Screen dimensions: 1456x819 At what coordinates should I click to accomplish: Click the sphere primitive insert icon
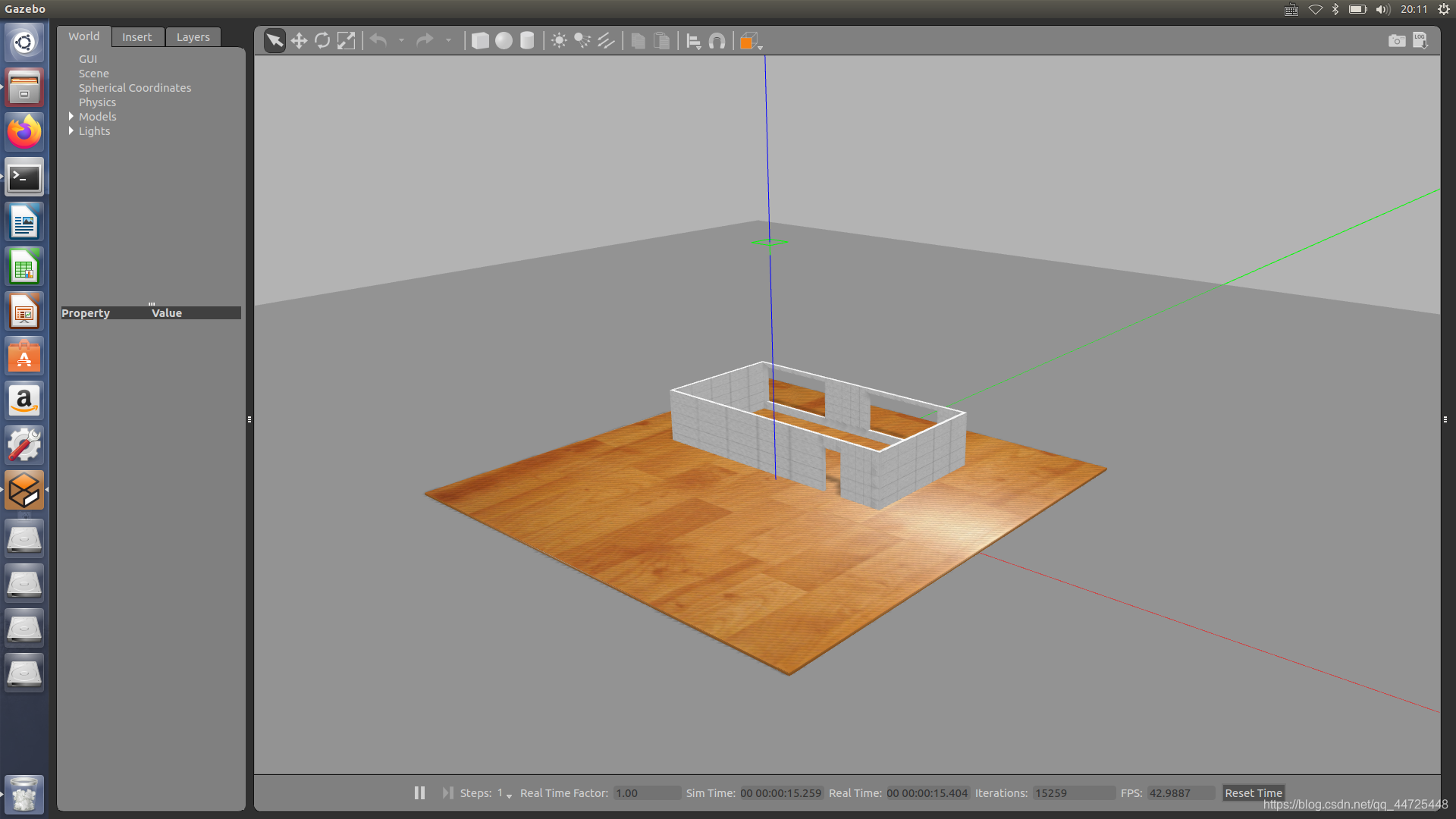click(x=504, y=40)
